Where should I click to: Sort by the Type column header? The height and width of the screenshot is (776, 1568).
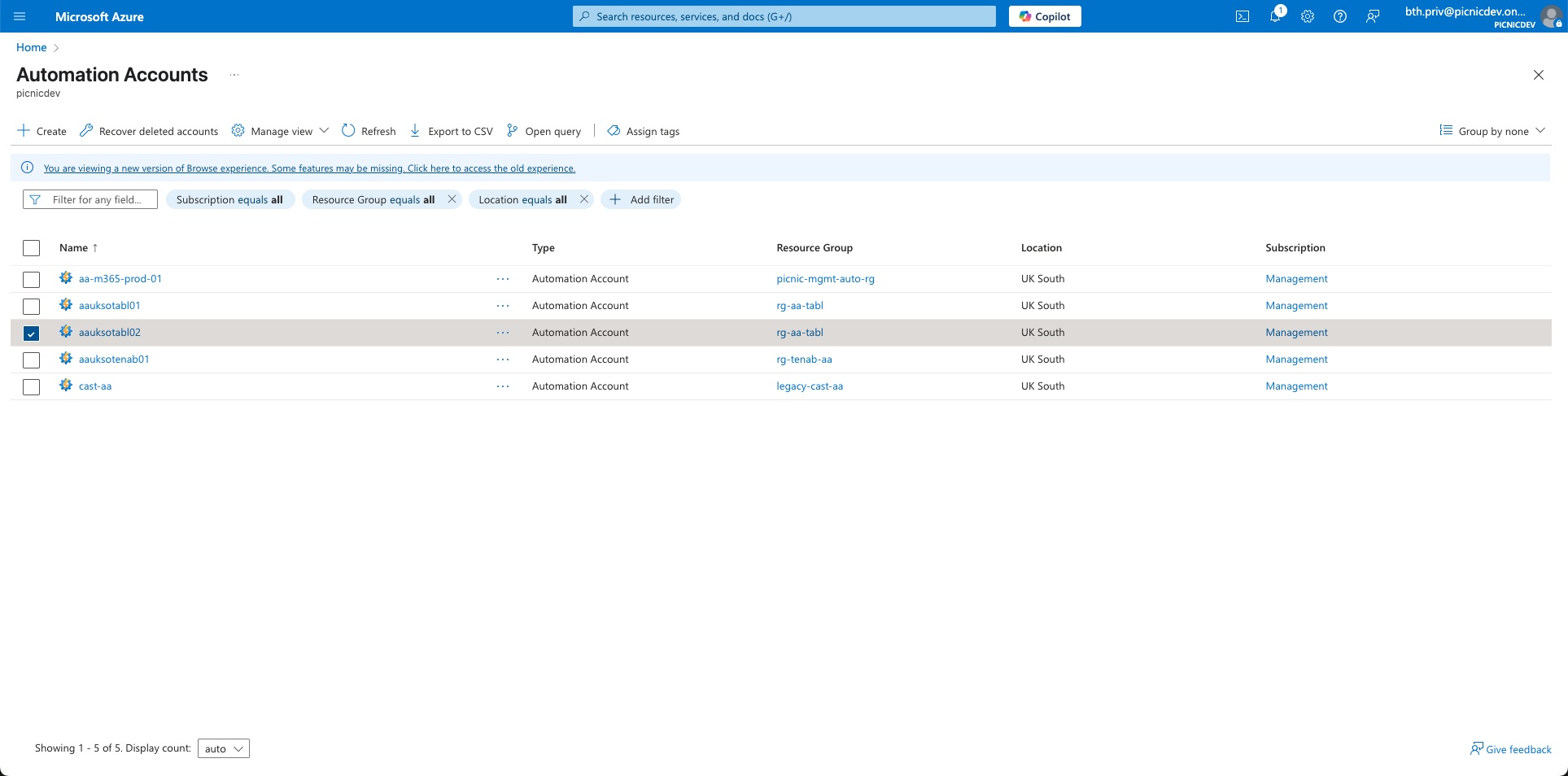pos(544,248)
